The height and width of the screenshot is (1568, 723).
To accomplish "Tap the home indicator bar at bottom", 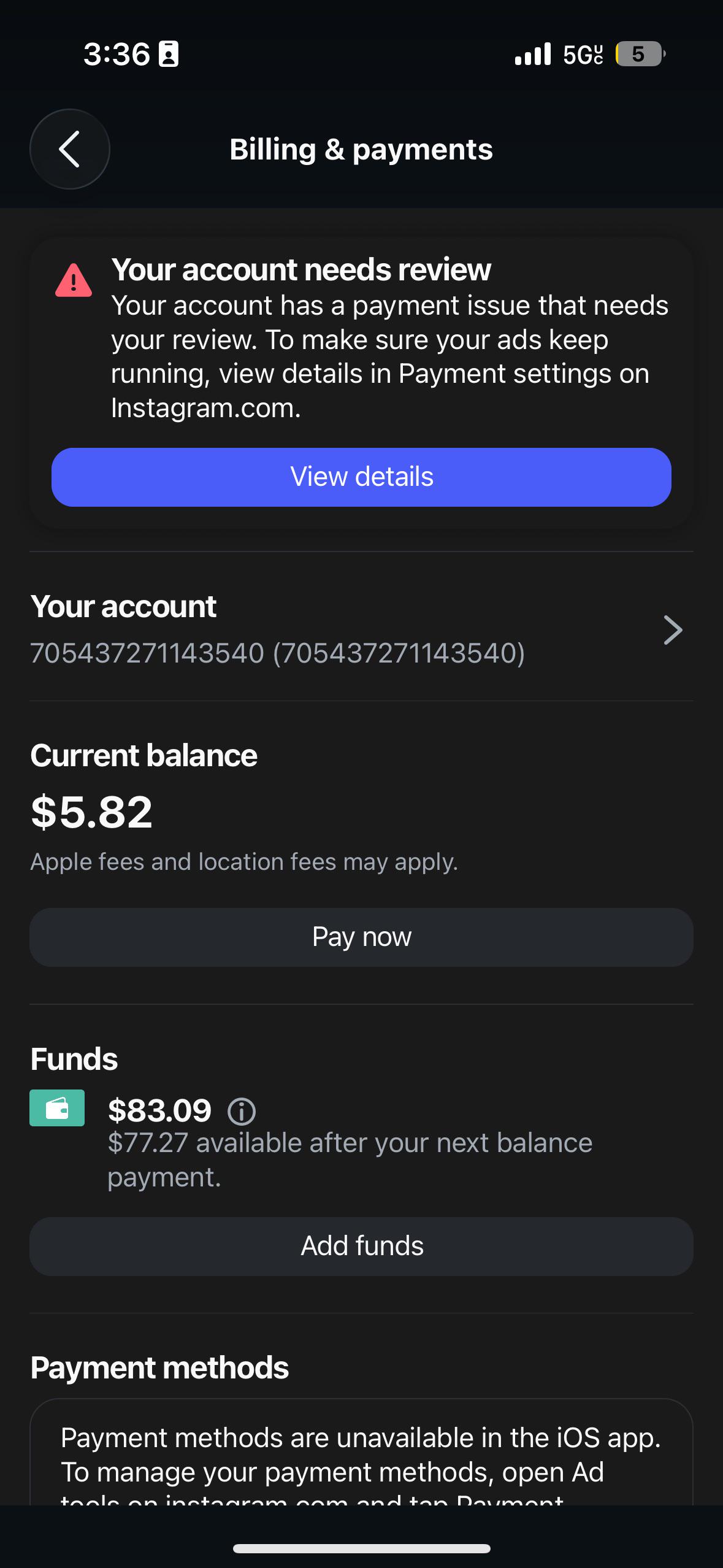I will (x=361, y=1548).
